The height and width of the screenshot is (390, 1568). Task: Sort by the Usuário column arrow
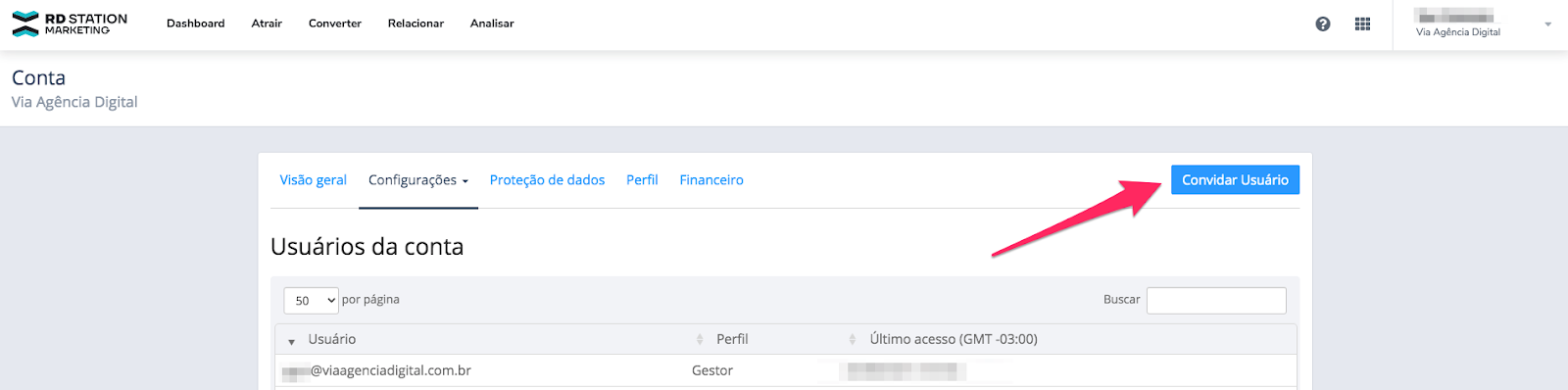pyautogui.click(x=291, y=341)
